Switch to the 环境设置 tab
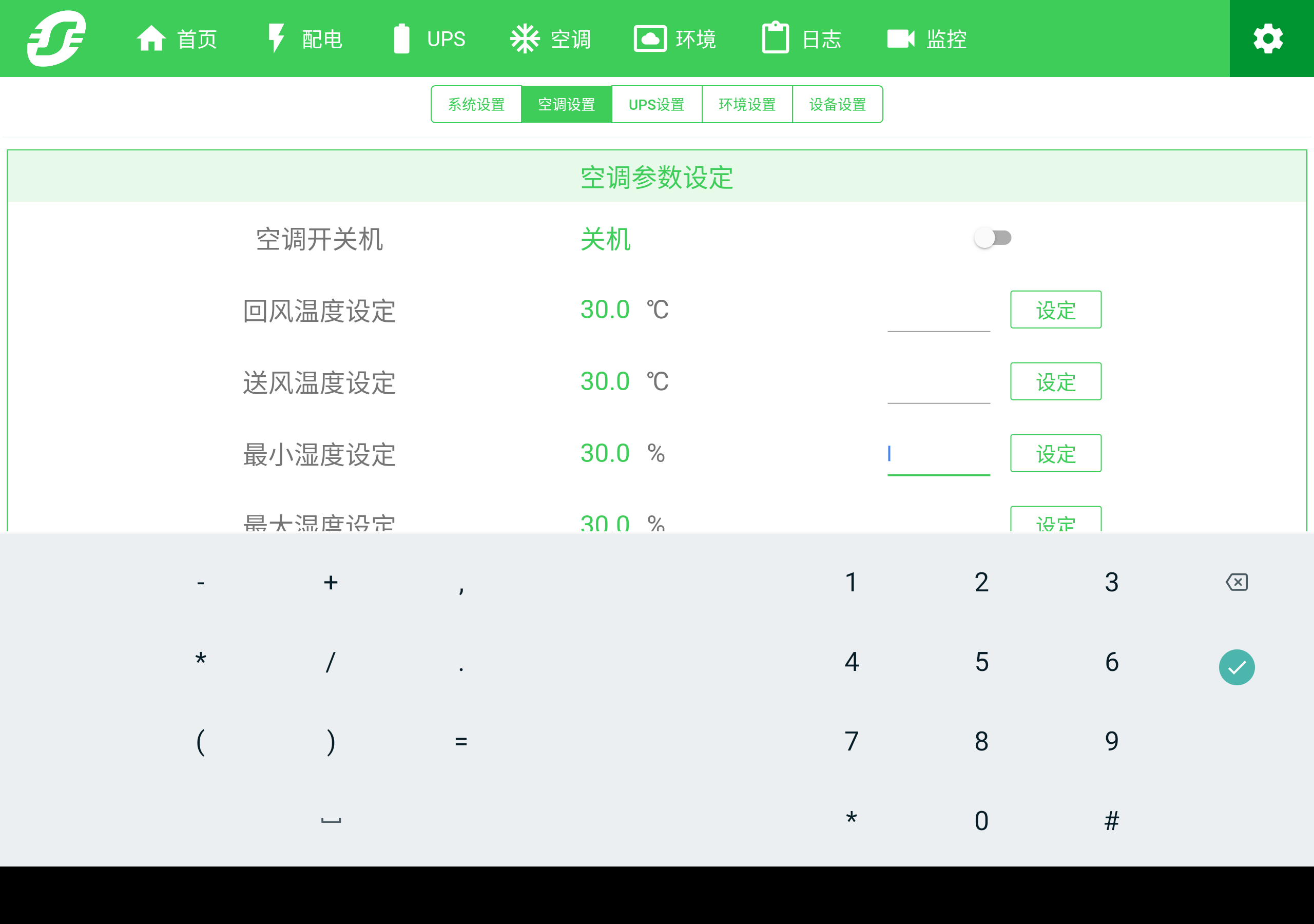Viewport: 1314px width, 924px height. [747, 104]
